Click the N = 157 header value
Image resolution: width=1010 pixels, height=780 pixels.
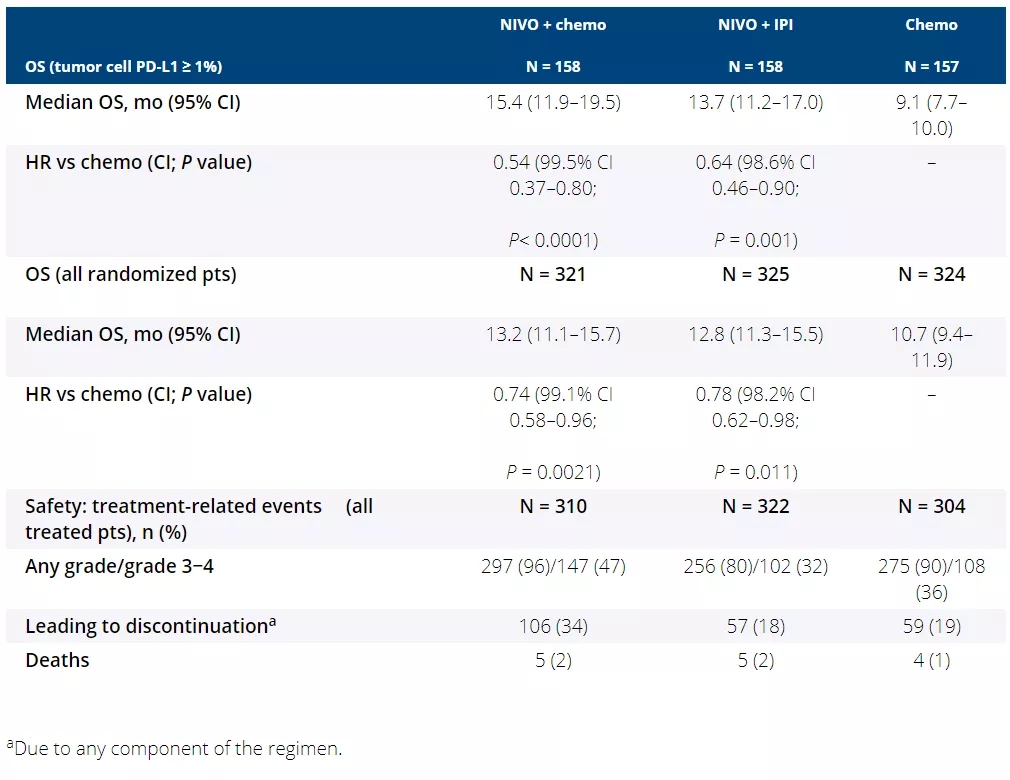click(931, 66)
